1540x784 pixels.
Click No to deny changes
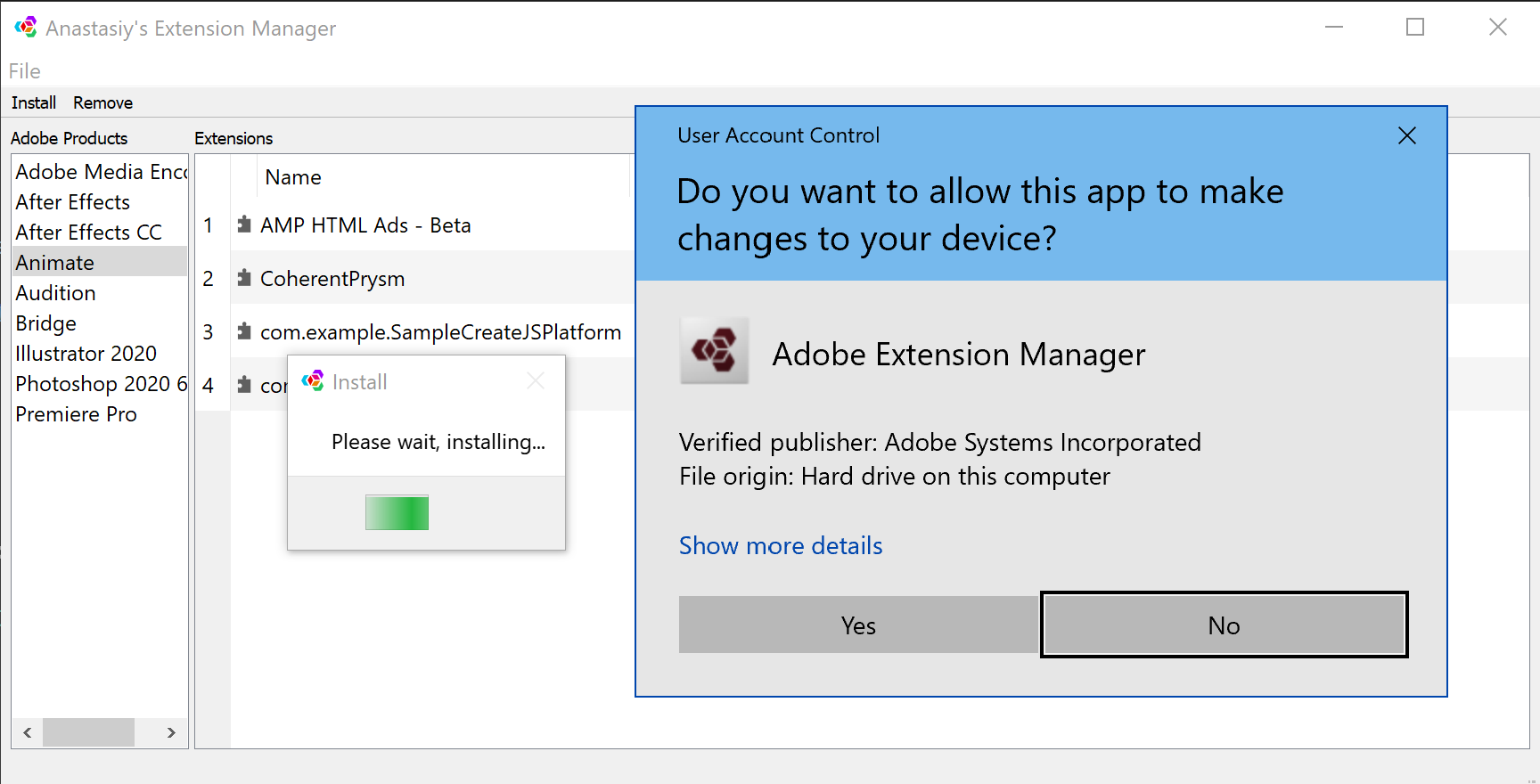[1225, 625]
